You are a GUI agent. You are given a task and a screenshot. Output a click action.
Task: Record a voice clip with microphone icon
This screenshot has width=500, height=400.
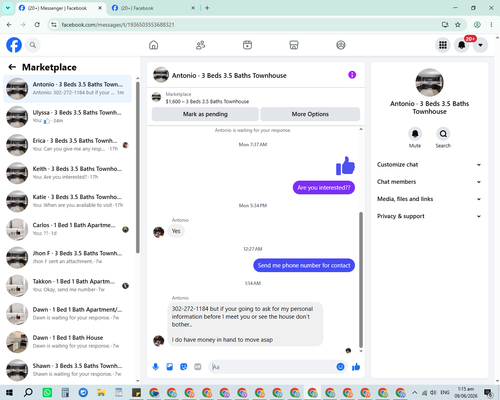156,367
